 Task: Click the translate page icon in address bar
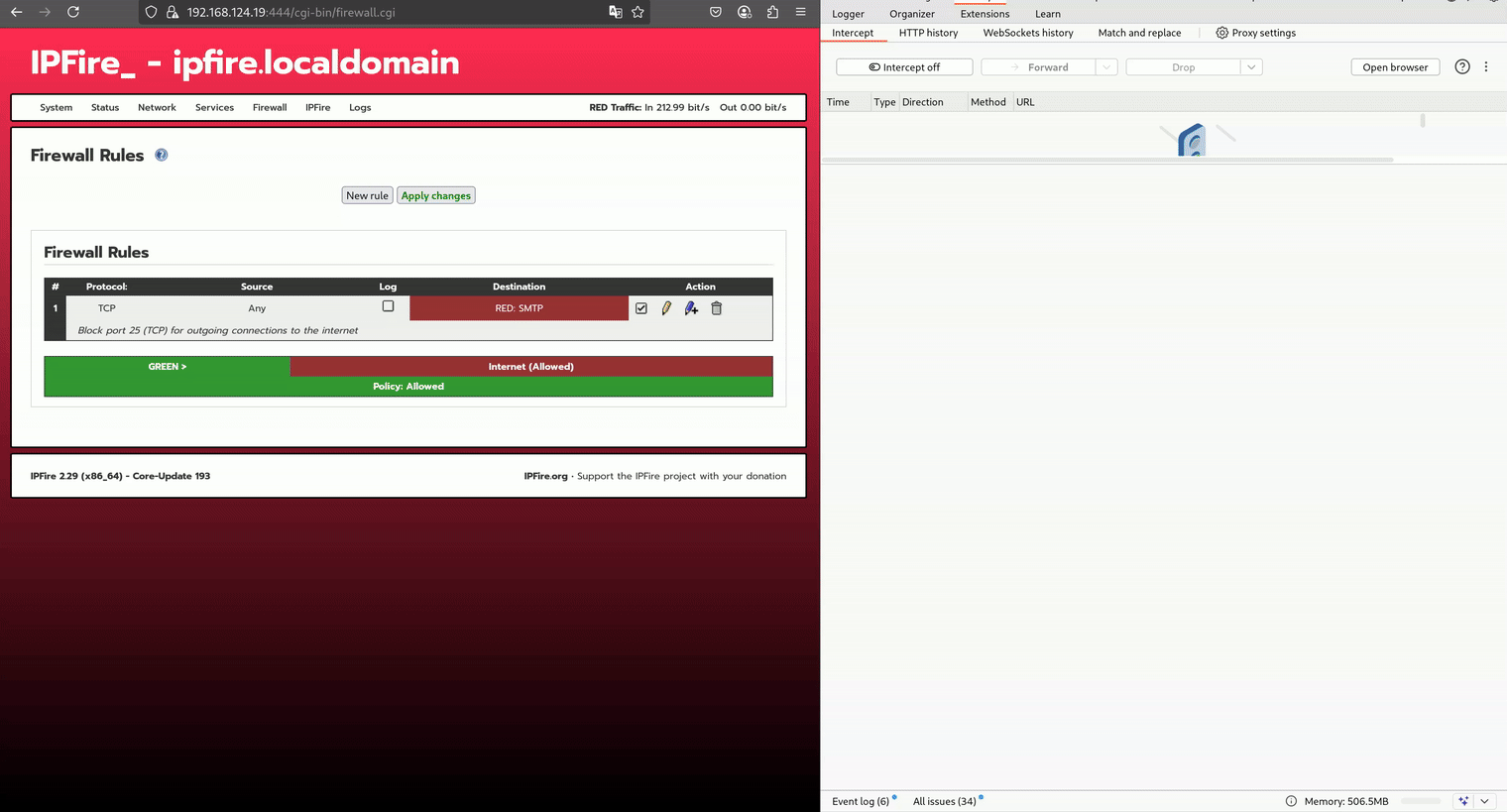(x=616, y=12)
